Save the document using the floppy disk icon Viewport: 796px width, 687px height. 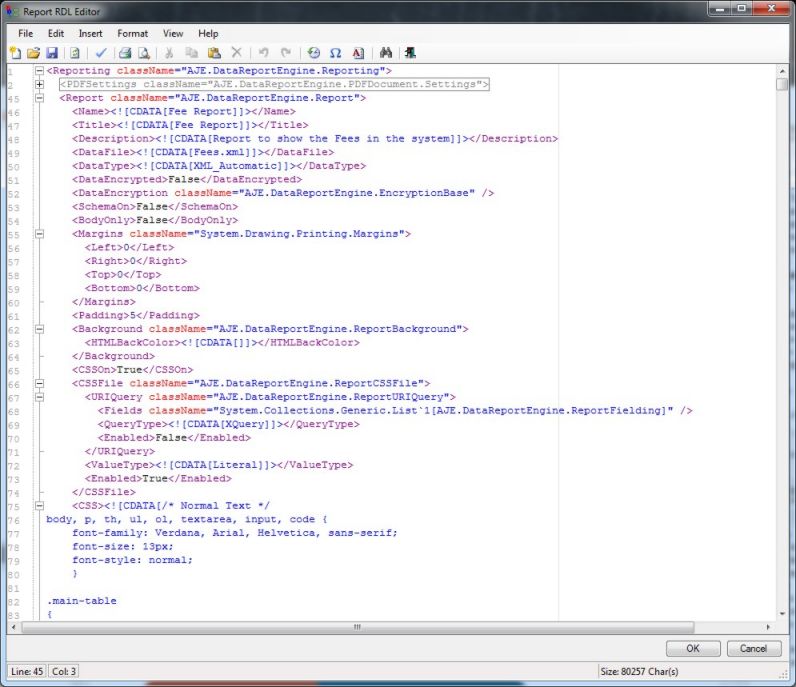click(x=51, y=52)
